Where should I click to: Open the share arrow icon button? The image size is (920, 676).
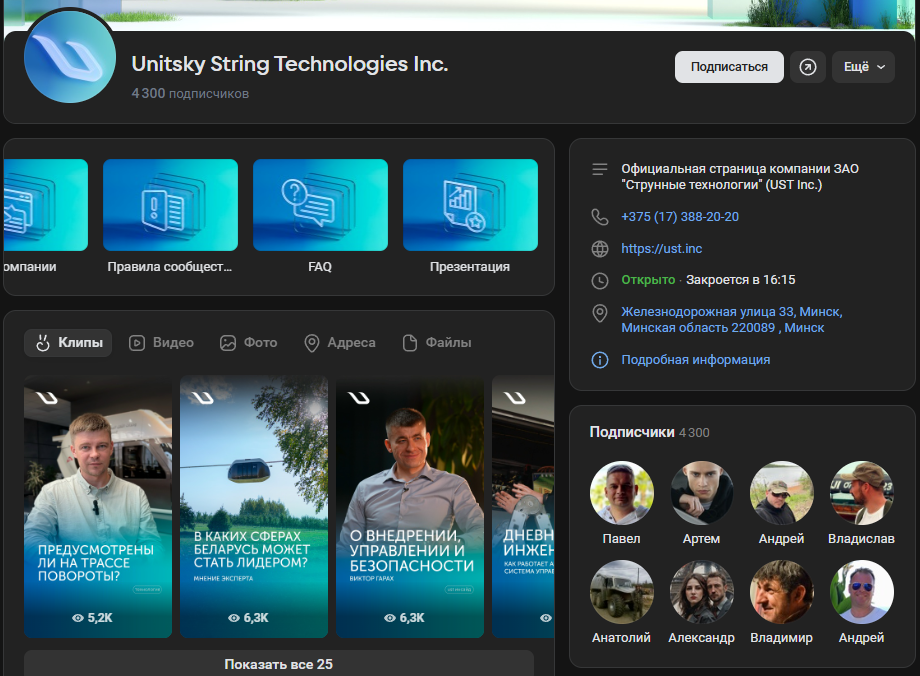click(808, 67)
